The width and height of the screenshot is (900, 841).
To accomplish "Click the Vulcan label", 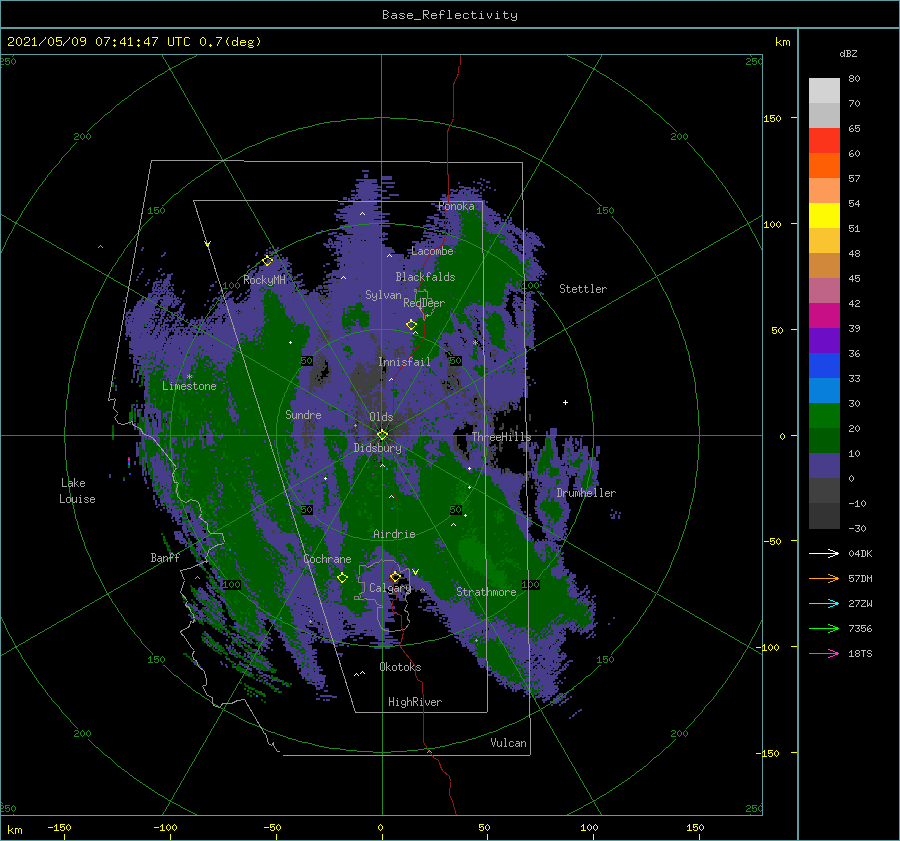I will click(x=509, y=743).
